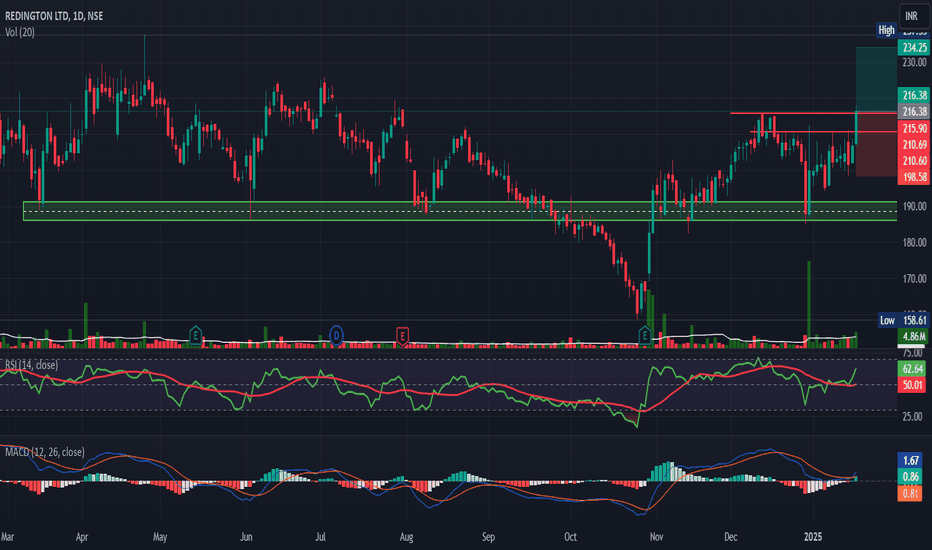
Task: Click the red 215.90 price label
Action: click(914, 128)
